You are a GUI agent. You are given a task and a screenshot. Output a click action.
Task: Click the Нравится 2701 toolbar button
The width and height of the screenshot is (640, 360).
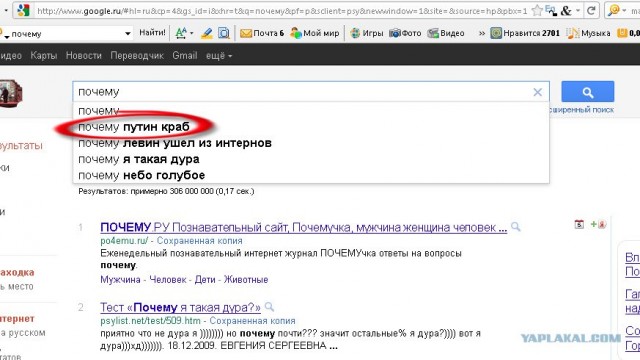click(525, 33)
